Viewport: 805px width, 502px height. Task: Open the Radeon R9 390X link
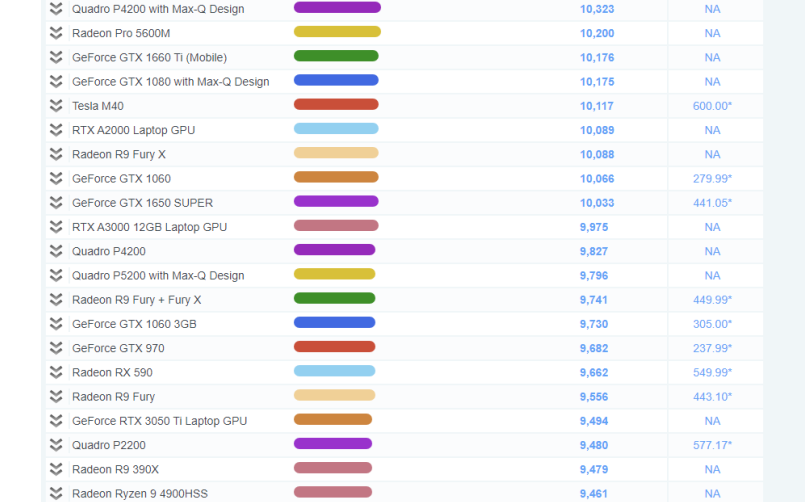pos(116,469)
